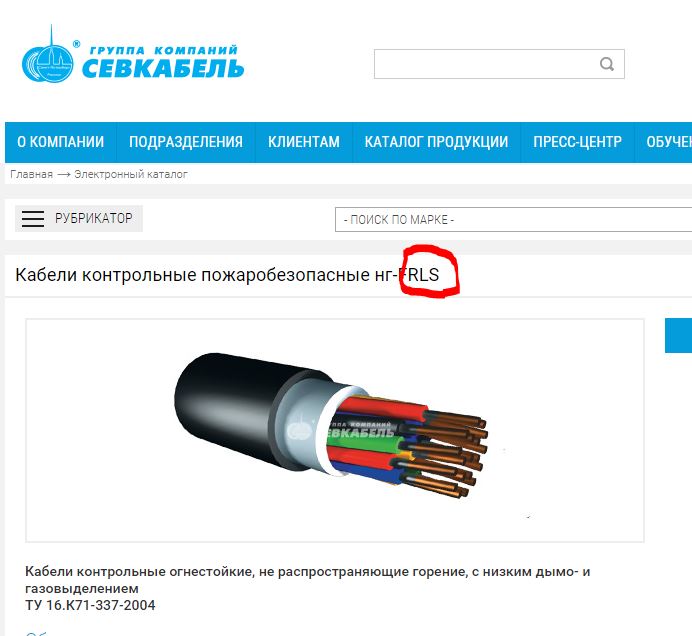Open the О компании menu item
The height and width of the screenshot is (636, 692).
pos(60,142)
